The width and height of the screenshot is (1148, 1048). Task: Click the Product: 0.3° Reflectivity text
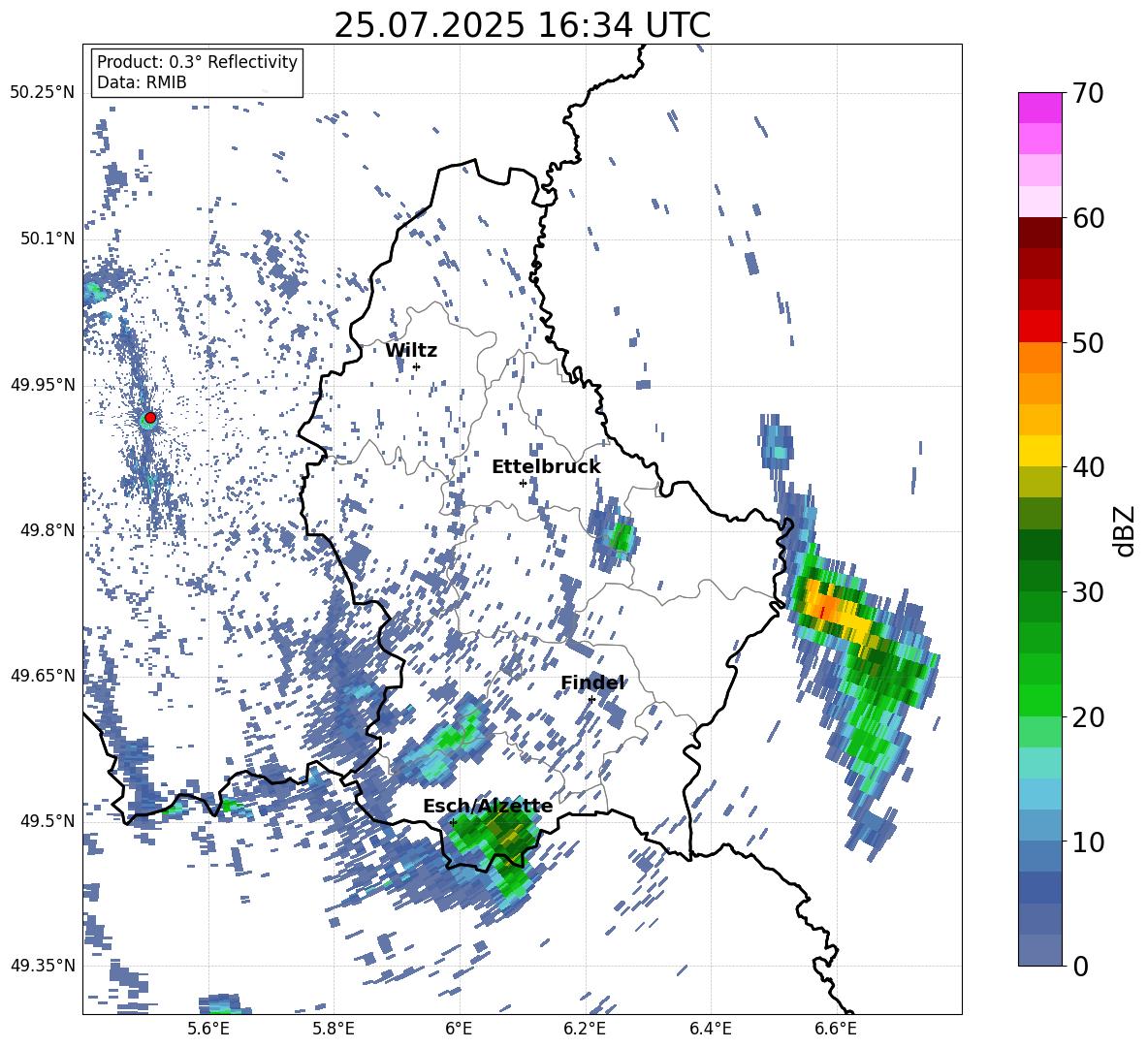point(197,62)
